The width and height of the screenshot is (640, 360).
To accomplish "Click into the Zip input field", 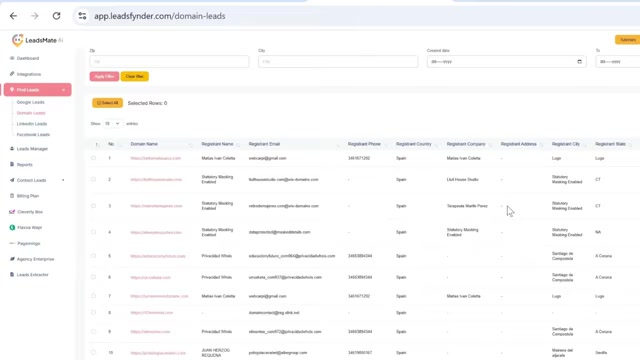I will [x=169, y=62].
